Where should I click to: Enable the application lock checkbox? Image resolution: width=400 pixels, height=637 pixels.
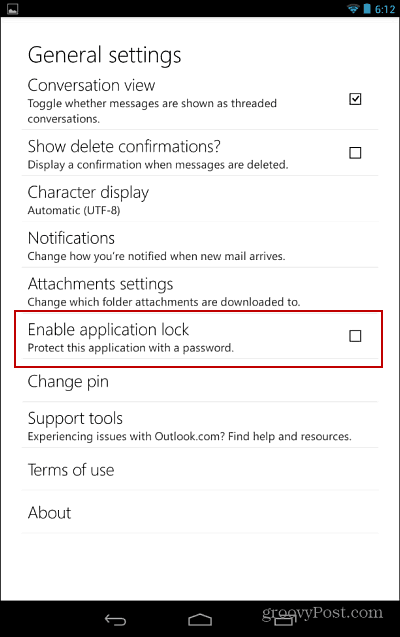[355, 336]
